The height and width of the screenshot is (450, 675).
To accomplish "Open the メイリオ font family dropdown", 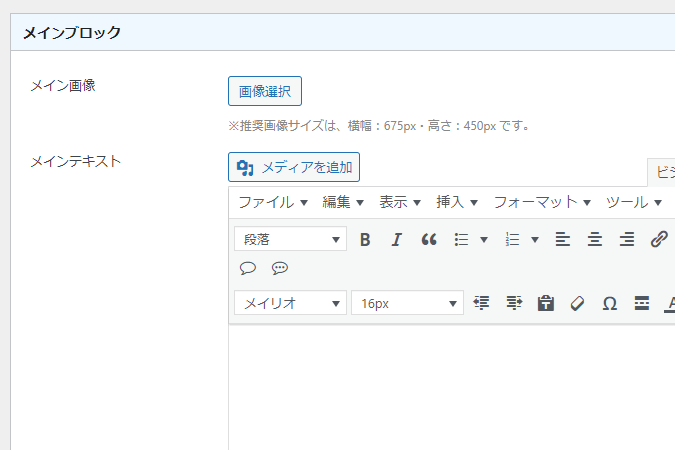I will [x=291, y=303].
